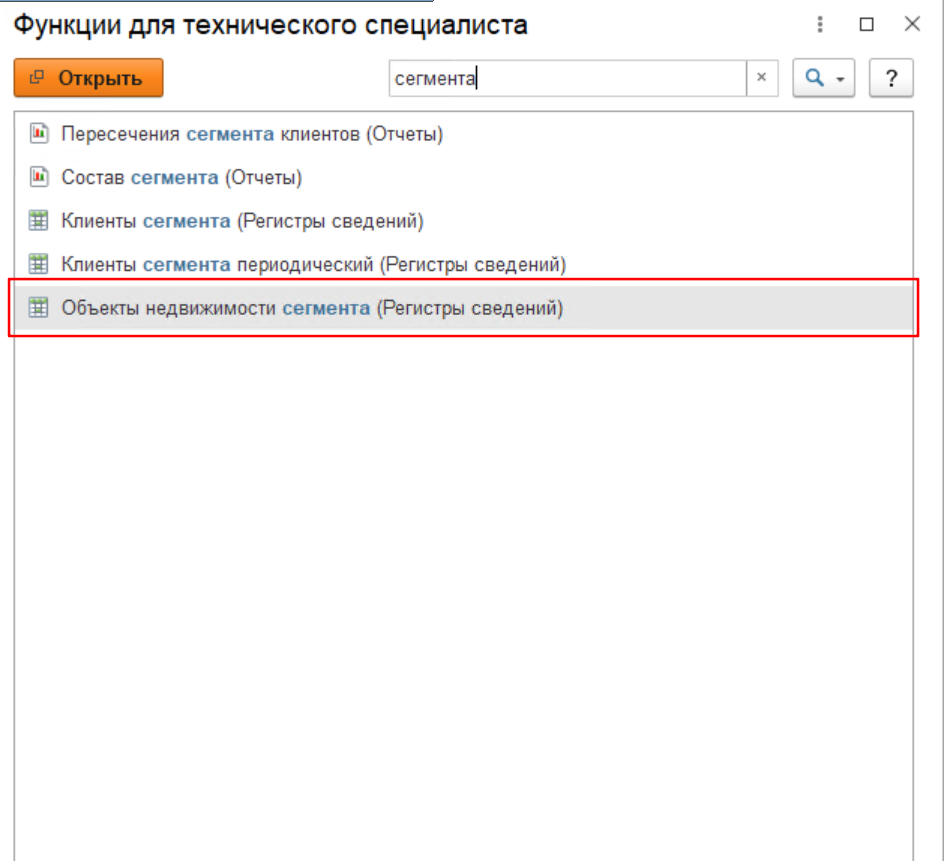Image resolution: width=944 pixels, height=861 pixels.
Task: Click register icon beside Объекты недвижимости сегмента
Action: coord(39,309)
